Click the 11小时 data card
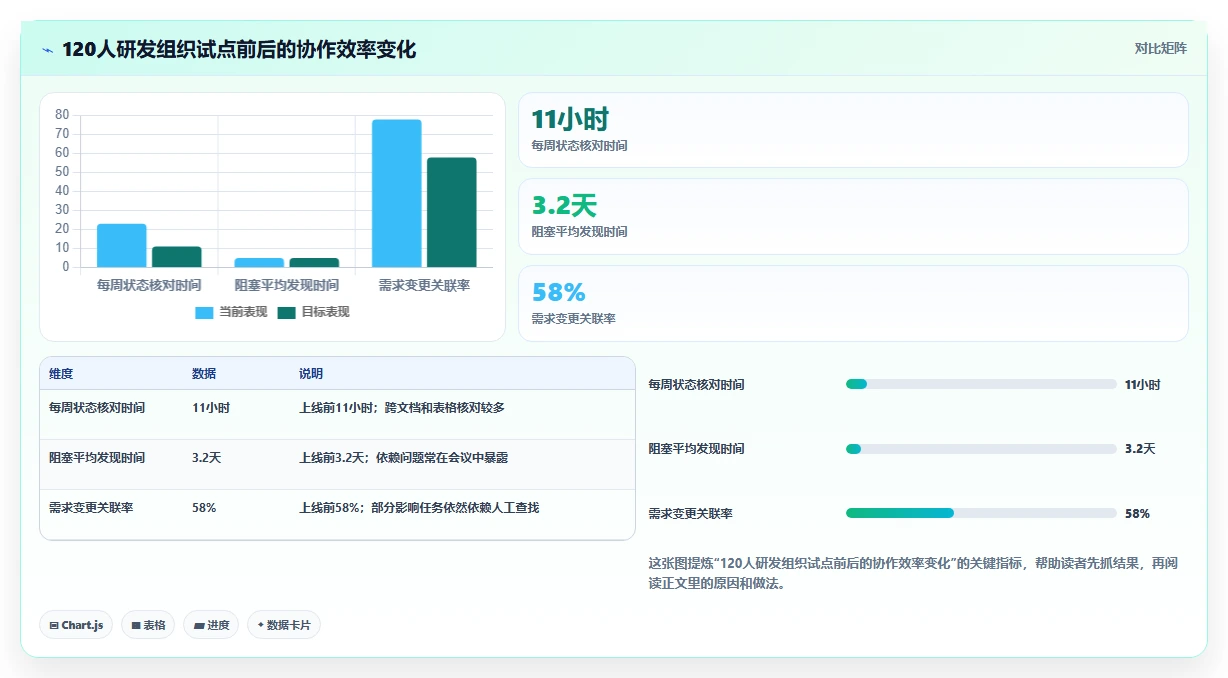The width and height of the screenshot is (1228, 678). (853, 130)
